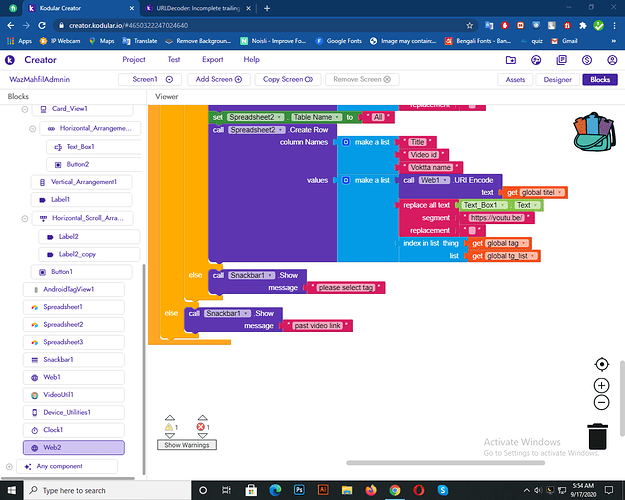This screenshot has height=500, width=625.
Task: Center the workspace with the target icon
Action: click(601, 365)
